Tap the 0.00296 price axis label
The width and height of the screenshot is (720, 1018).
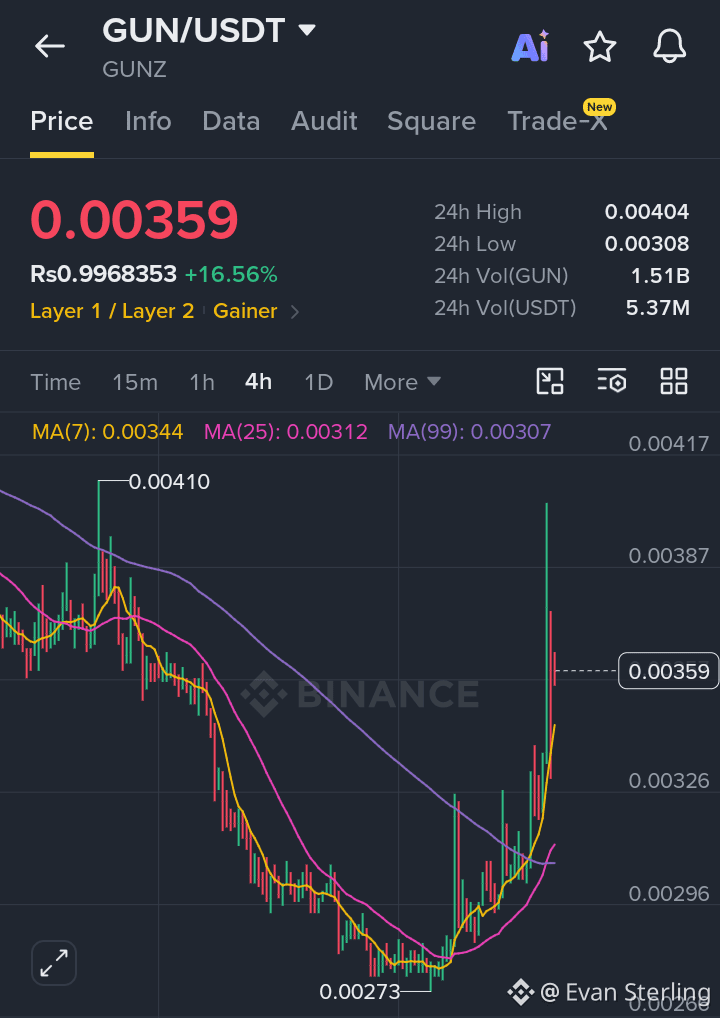click(669, 894)
